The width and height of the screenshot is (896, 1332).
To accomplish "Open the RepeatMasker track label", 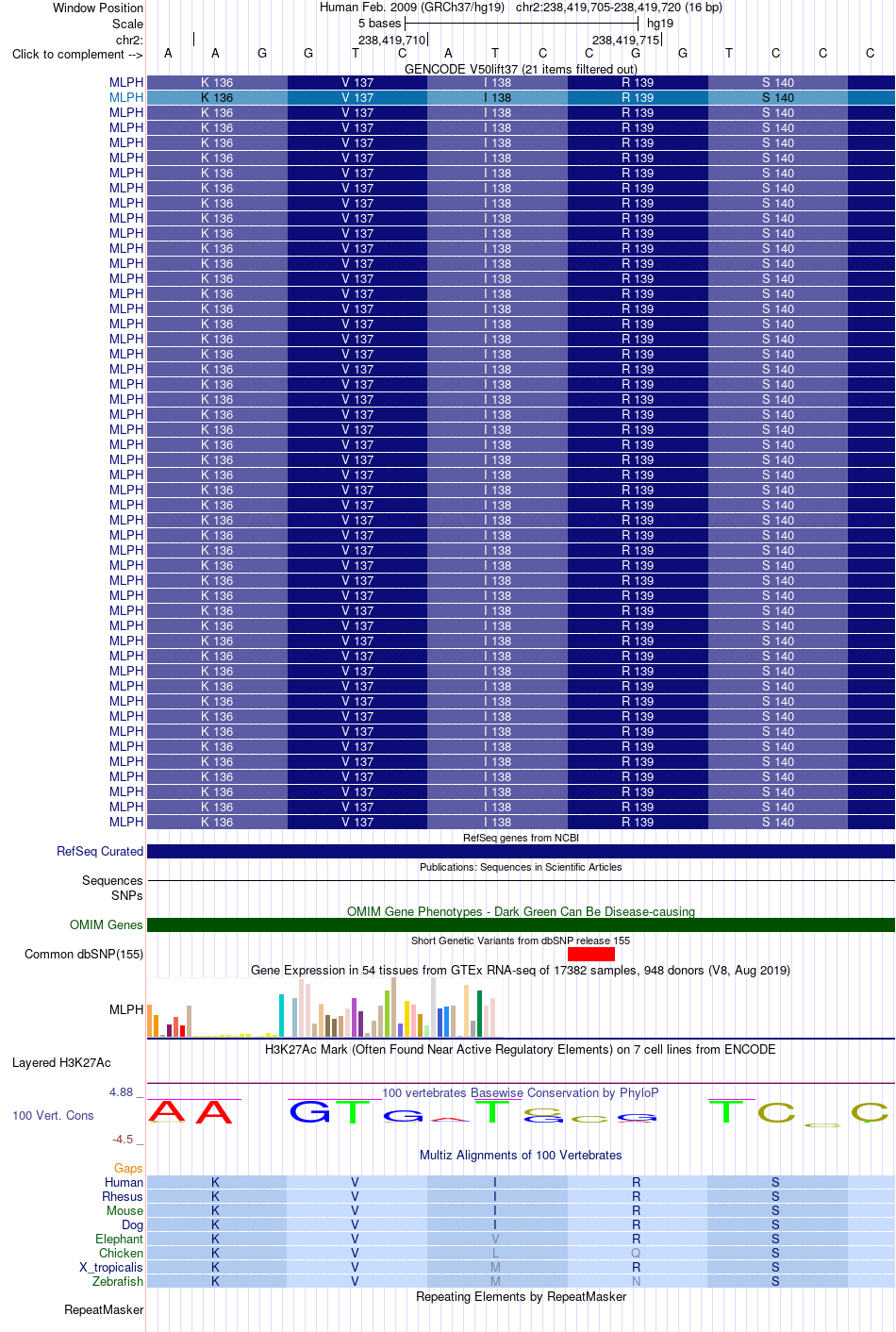I will pos(104,1309).
